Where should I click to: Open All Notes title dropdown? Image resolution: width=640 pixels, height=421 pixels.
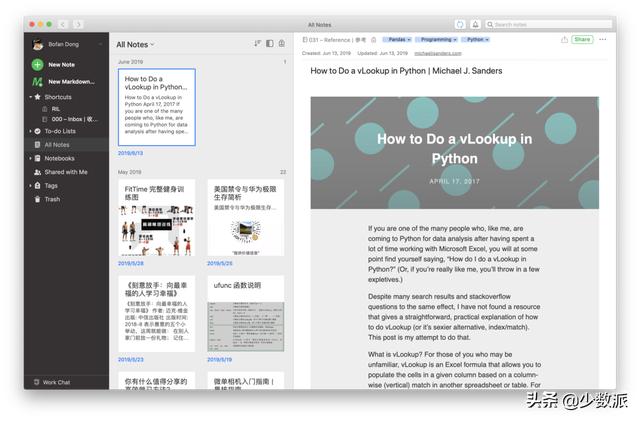tap(135, 45)
